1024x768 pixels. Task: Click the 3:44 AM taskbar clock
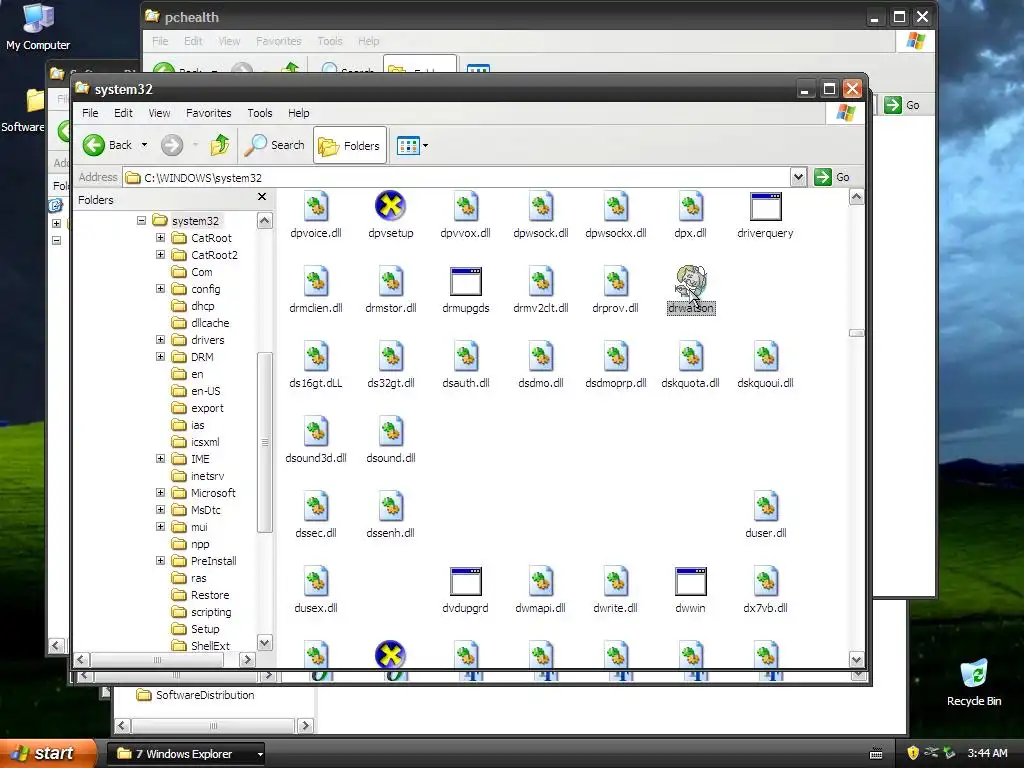pyautogui.click(x=987, y=753)
